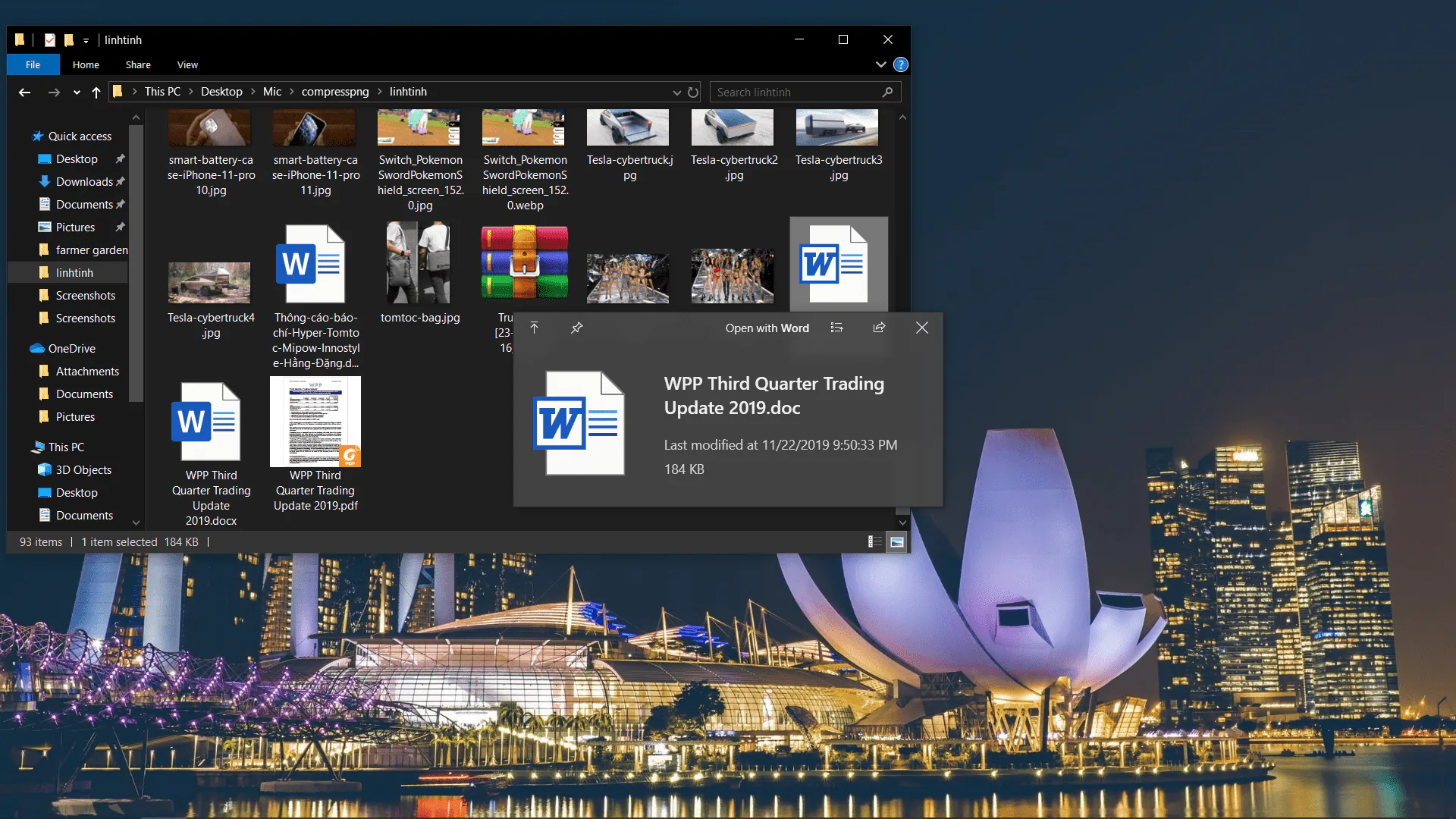Close the file preview popup
Viewport: 1456px width, 819px height.
pos(921,328)
